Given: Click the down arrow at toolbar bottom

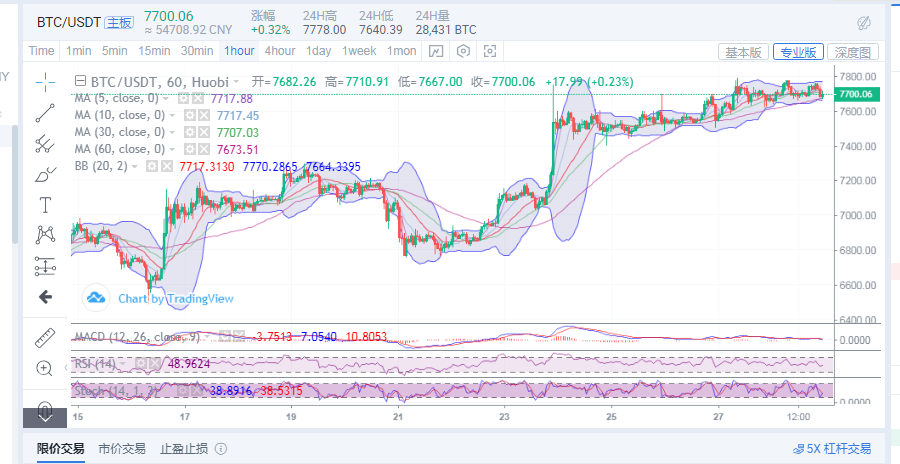Looking at the screenshot, I should click(x=45, y=417).
